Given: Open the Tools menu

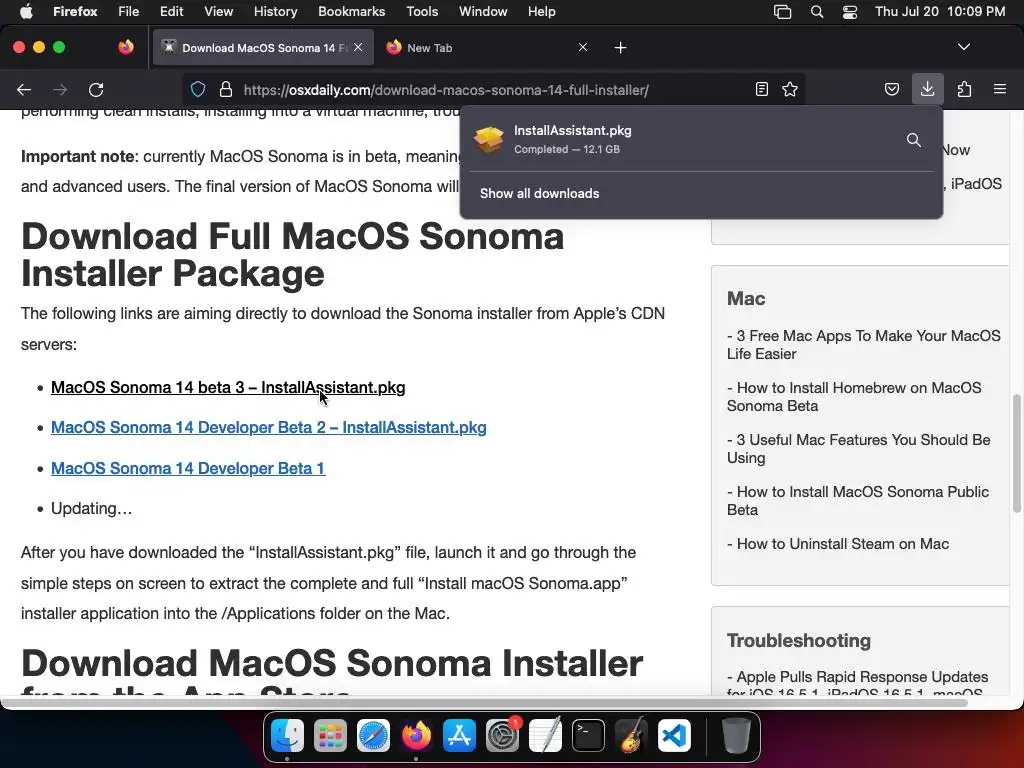Looking at the screenshot, I should click(422, 11).
